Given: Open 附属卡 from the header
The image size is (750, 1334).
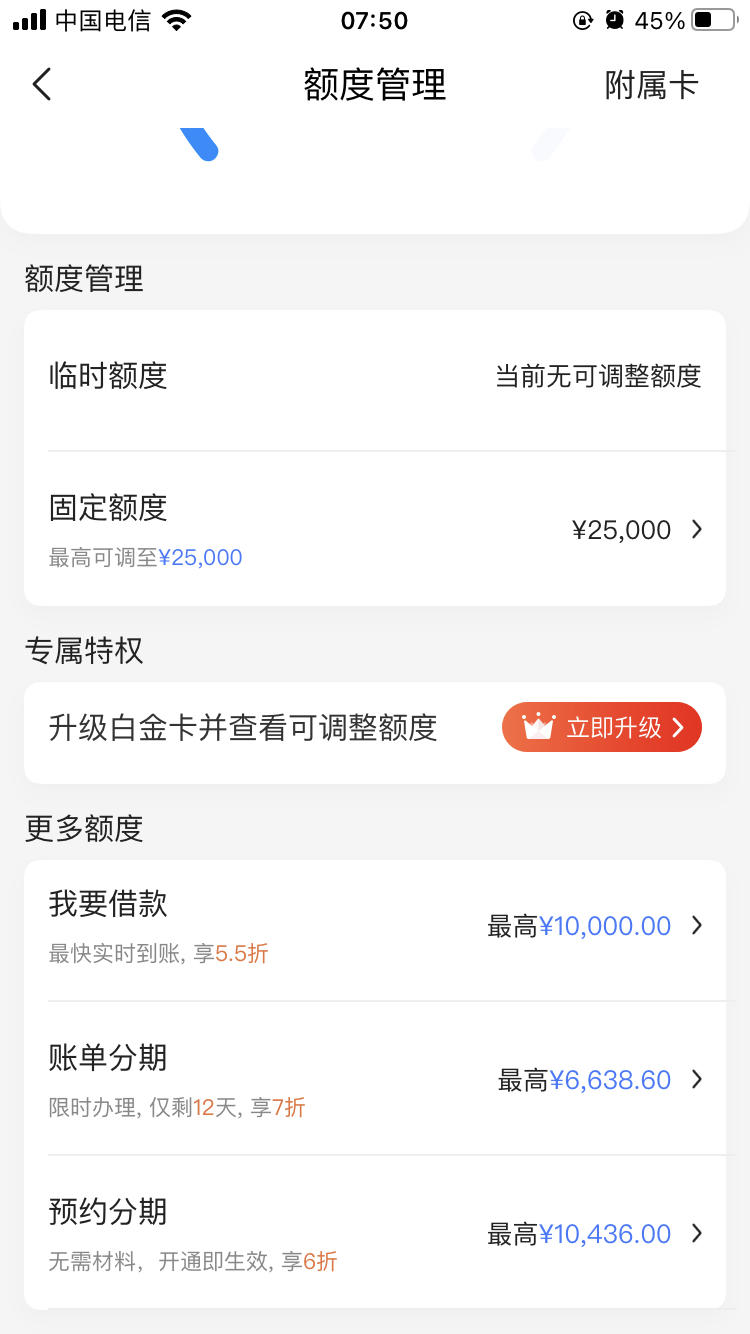Looking at the screenshot, I should tap(651, 85).
